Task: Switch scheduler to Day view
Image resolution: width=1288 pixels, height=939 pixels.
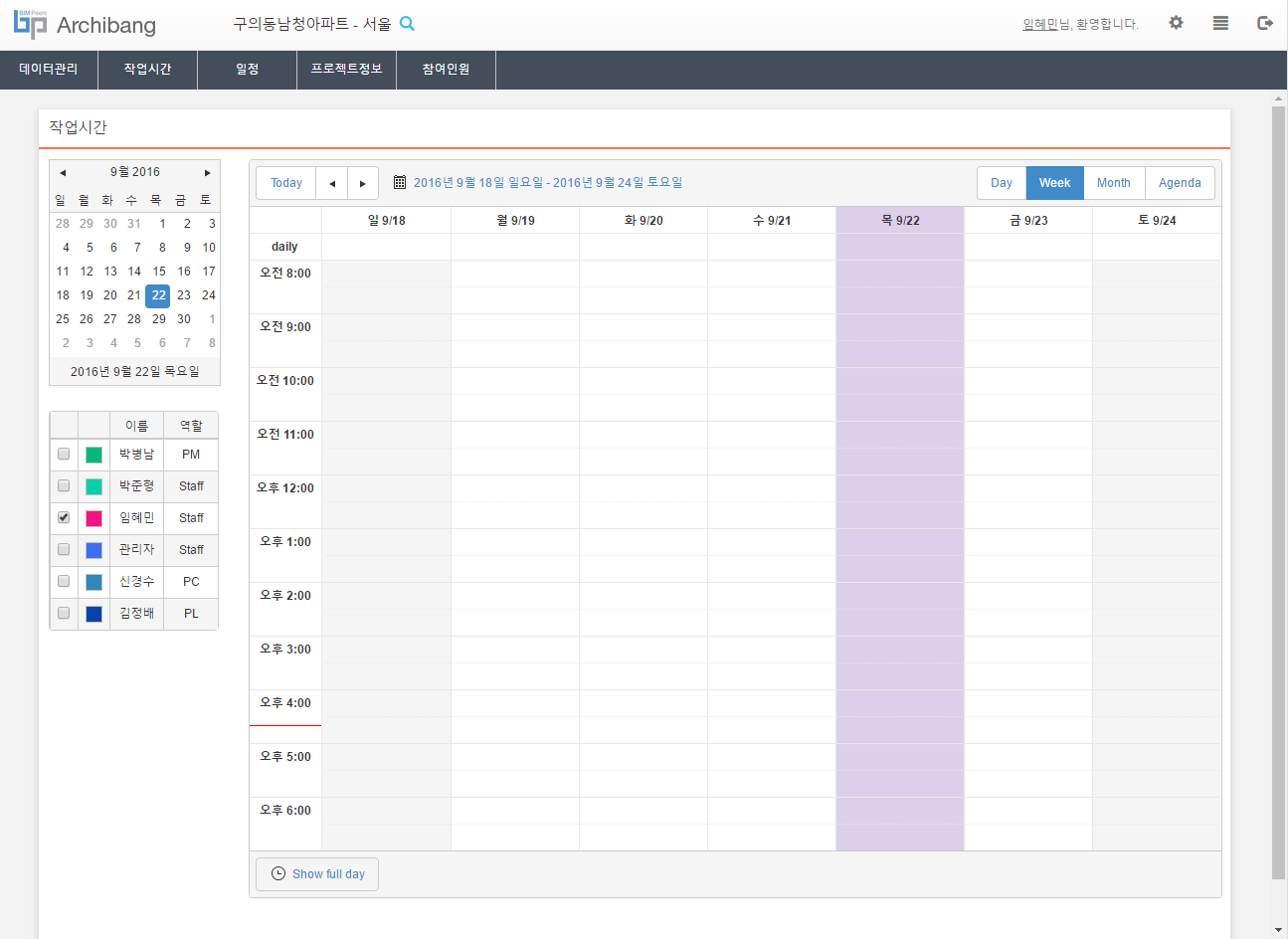Action: click(1002, 183)
